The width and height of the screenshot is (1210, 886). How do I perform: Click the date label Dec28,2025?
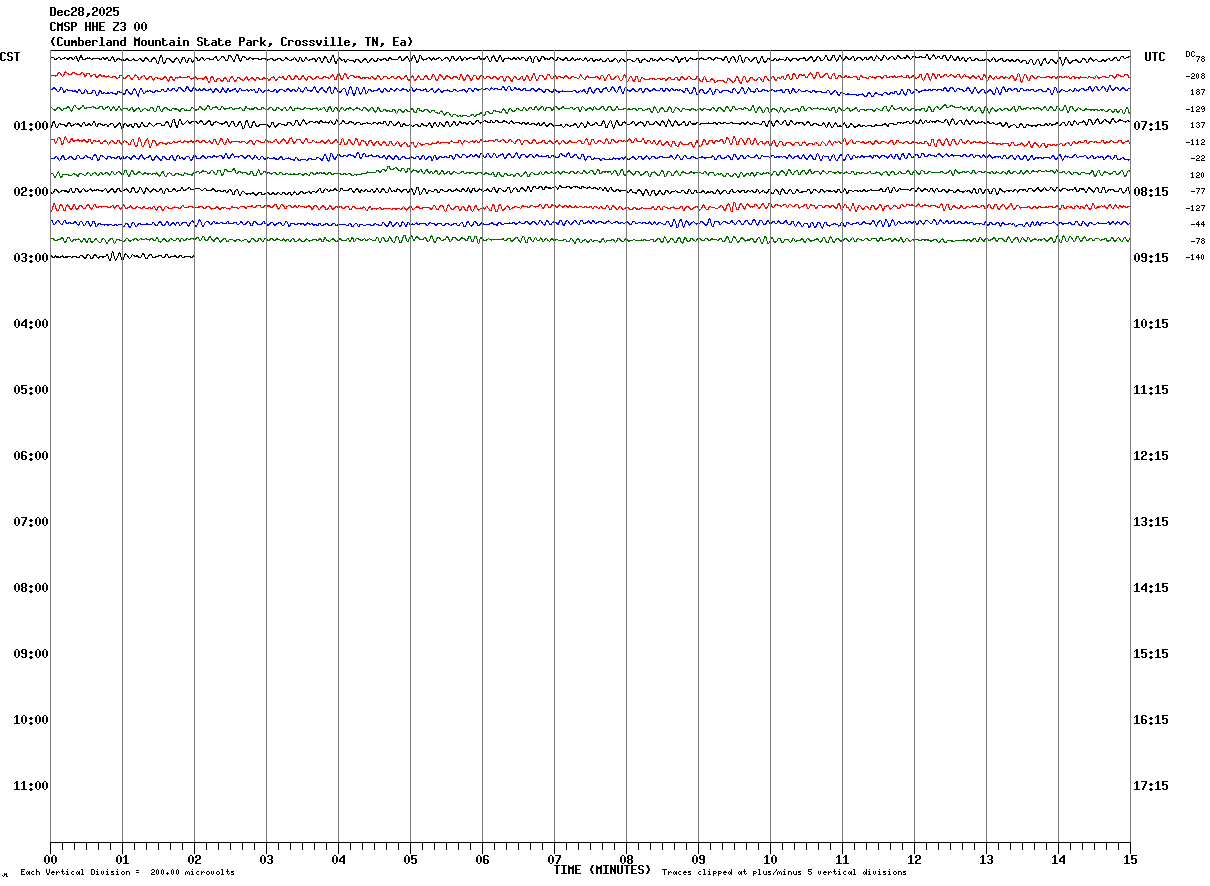pyautogui.click(x=84, y=12)
